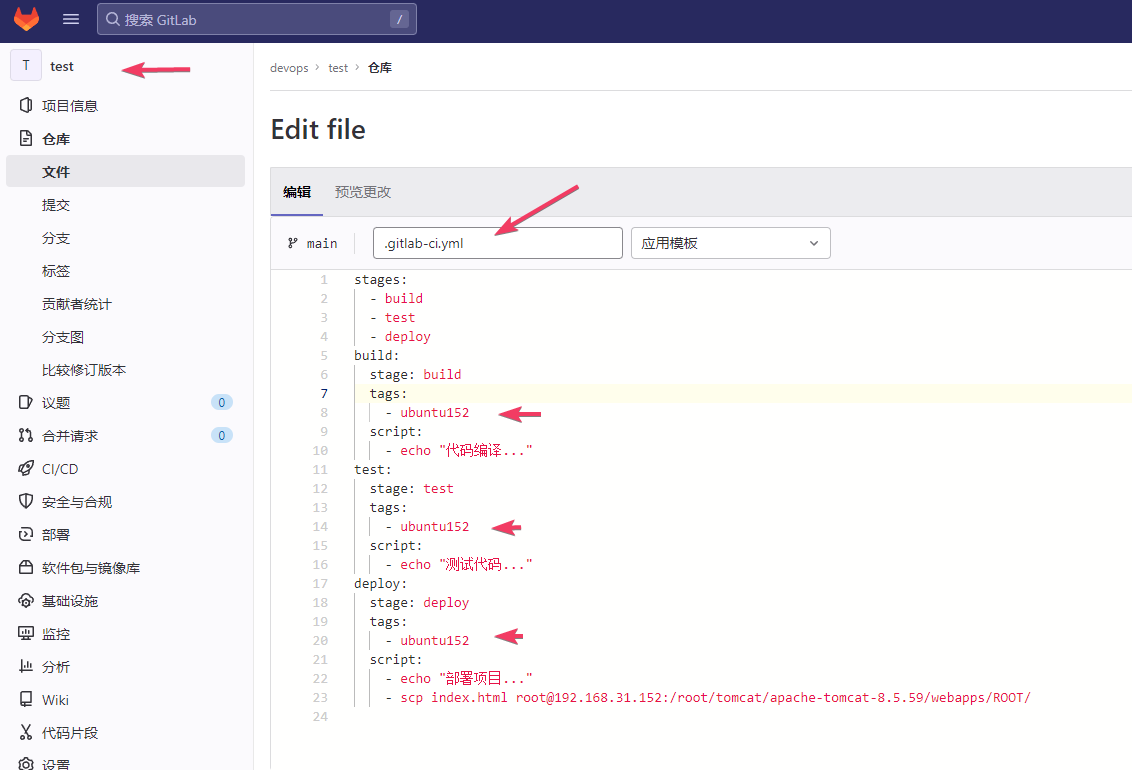The height and width of the screenshot is (770, 1132).
Task: Select the CI/CD sidebar icon
Action: click(26, 468)
